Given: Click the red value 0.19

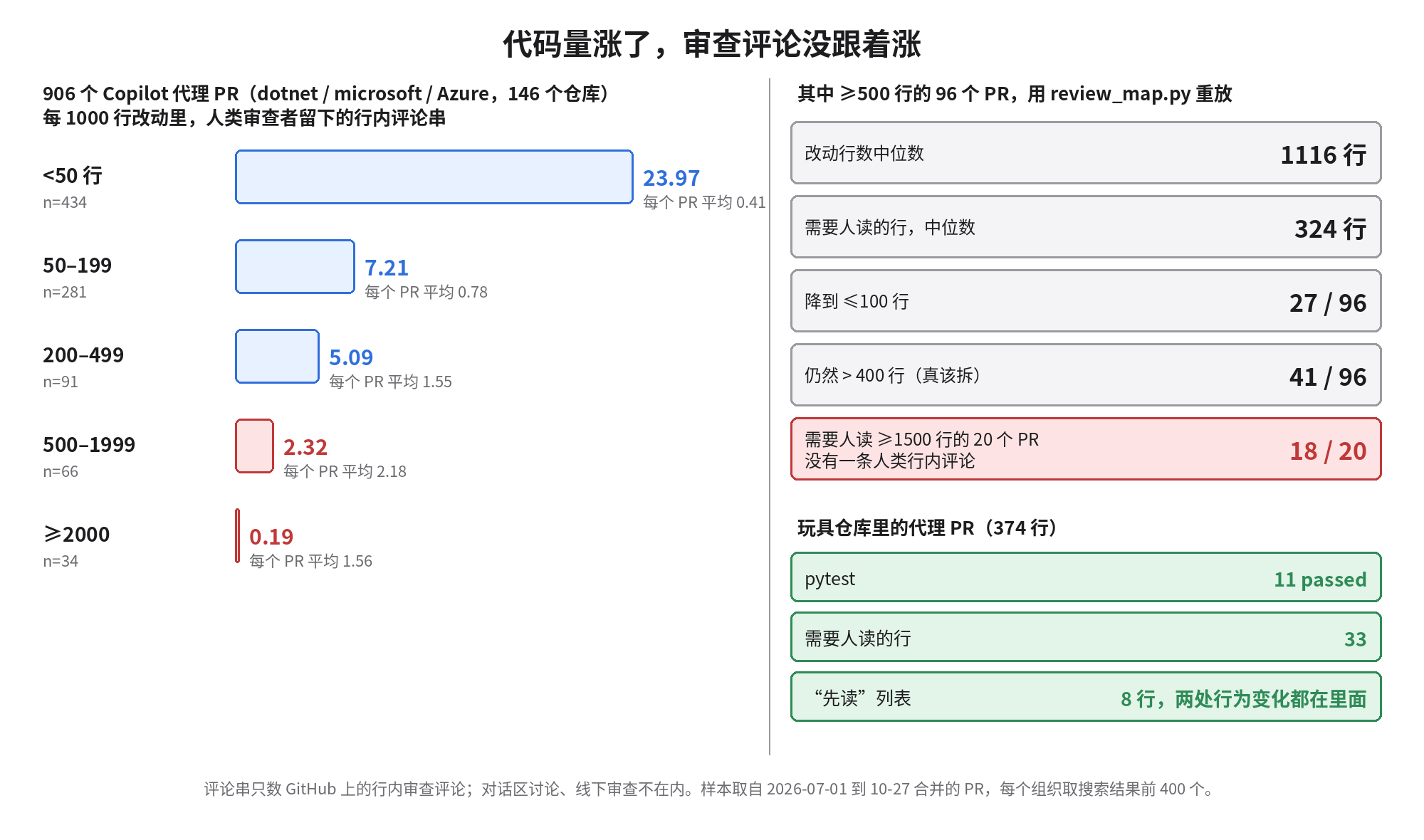Looking at the screenshot, I should 271,537.
